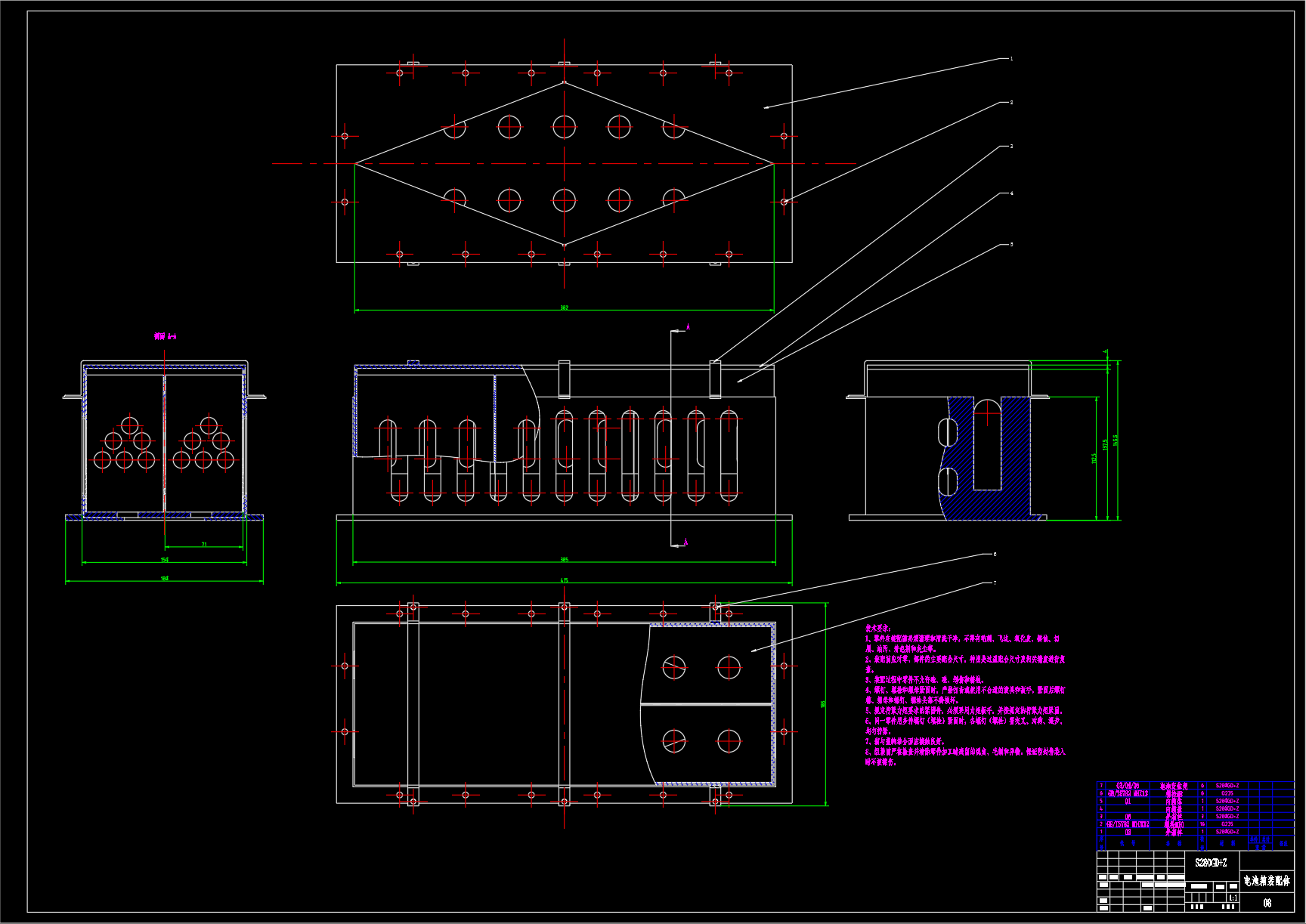Click balloon number 3 leader label
The width and height of the screenshot is (1306, 924).
point(1011,147)
